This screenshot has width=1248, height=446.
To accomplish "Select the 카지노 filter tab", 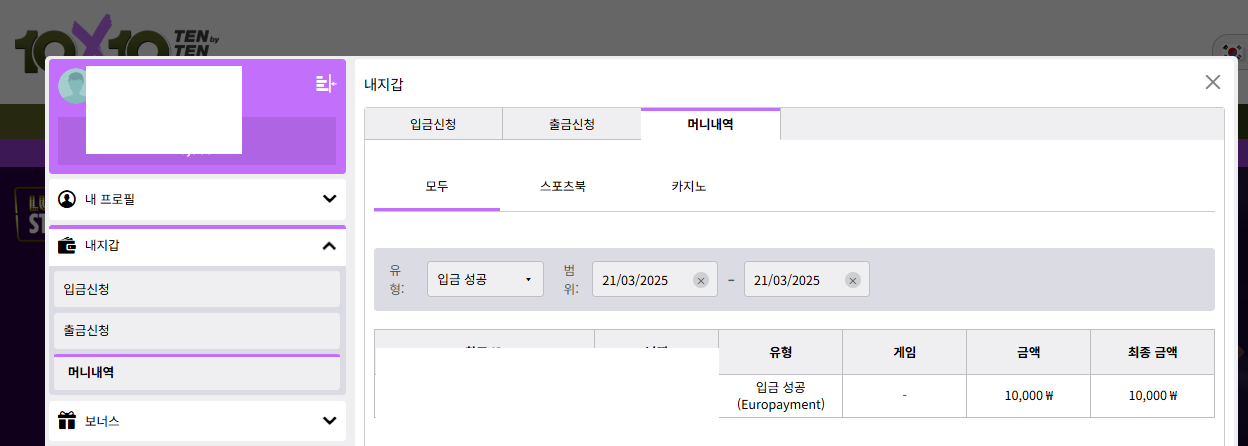I will pyautogui.click(x=688, y=187).
